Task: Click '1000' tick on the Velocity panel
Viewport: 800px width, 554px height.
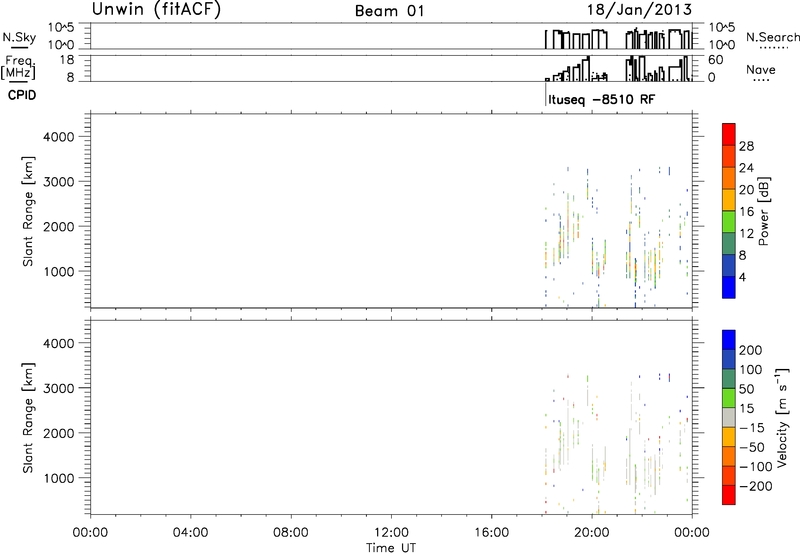Action: (59, 479)
